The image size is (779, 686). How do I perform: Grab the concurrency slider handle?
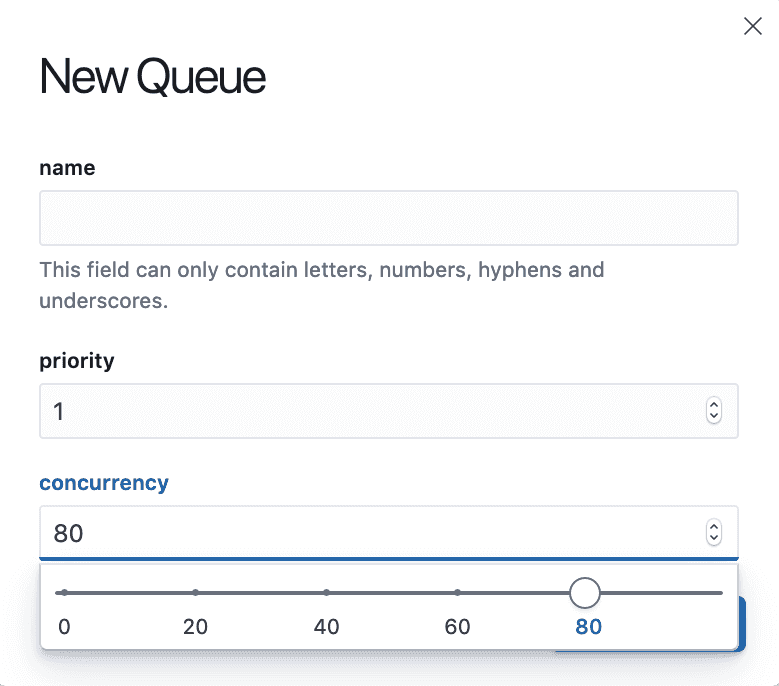click(585, 593)
